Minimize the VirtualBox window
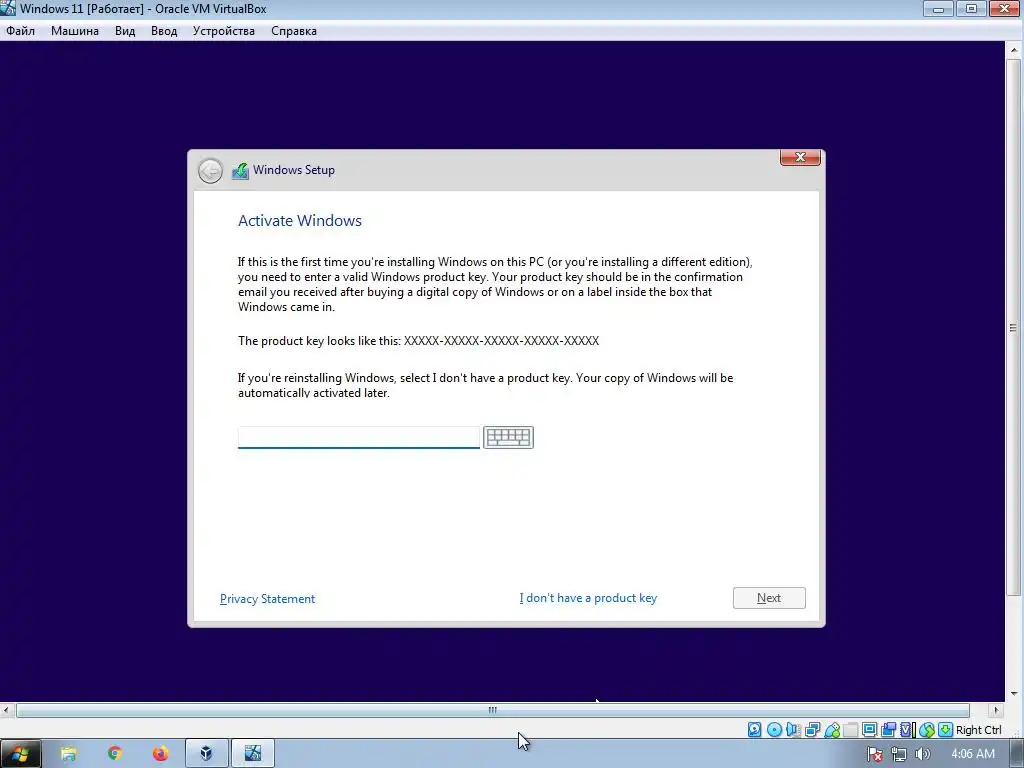The width and height of the screenshot is (1024, 768). [938, 8]
